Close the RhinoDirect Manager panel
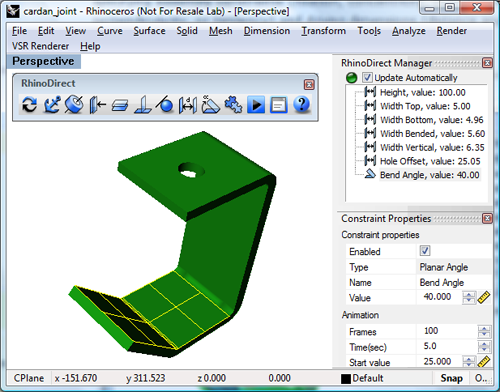Viewport: 500px width, 392px height. tap(487, 63)
